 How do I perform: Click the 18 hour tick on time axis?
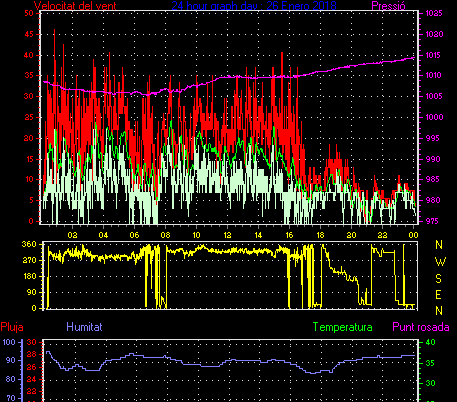coord(320,235)
